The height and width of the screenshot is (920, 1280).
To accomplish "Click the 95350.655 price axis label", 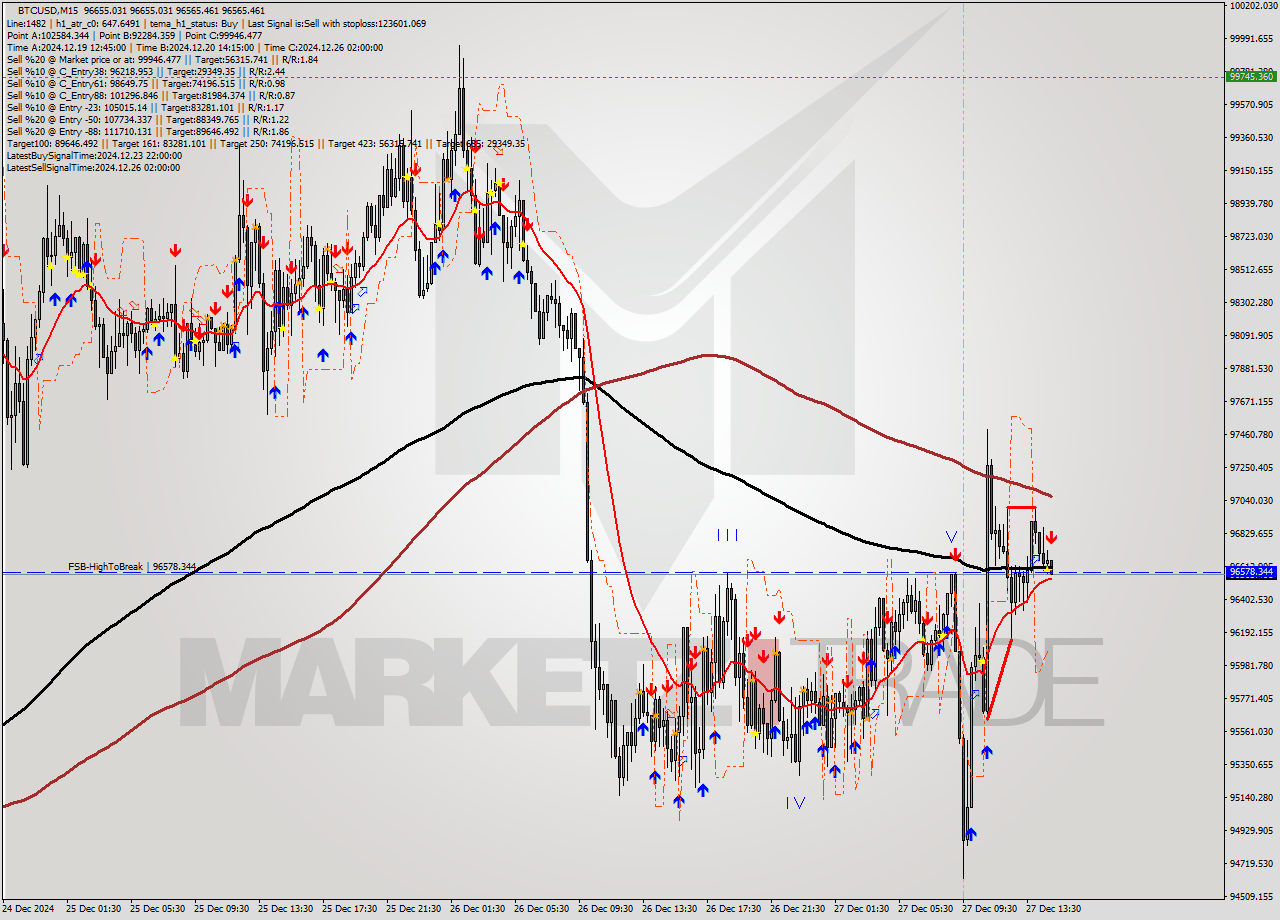I will pos(1254,764).
